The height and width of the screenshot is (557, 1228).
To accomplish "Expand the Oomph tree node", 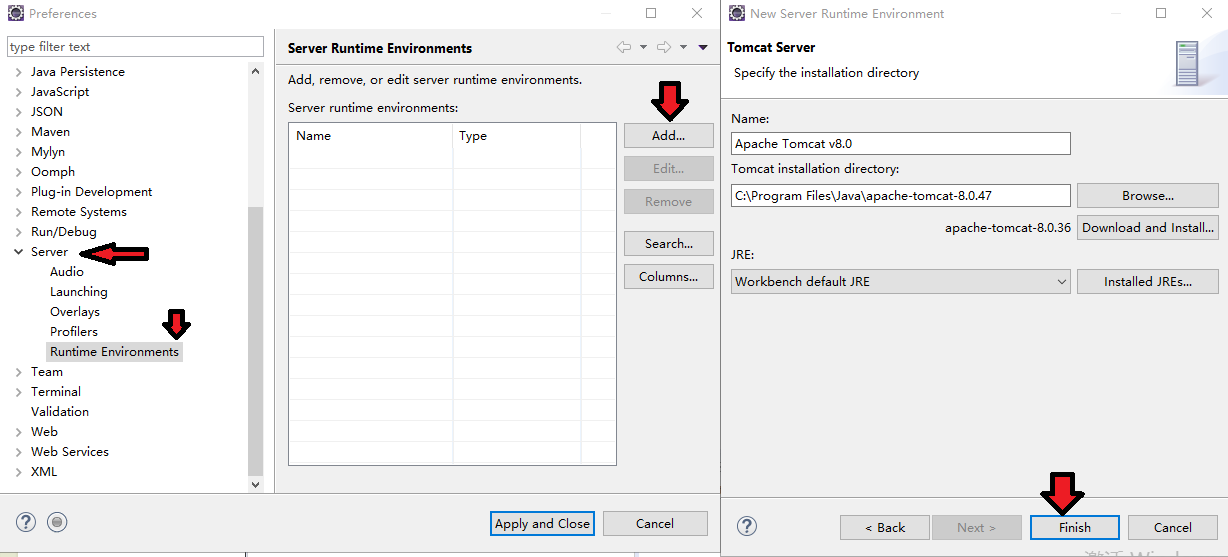I will tap(18, 172).
